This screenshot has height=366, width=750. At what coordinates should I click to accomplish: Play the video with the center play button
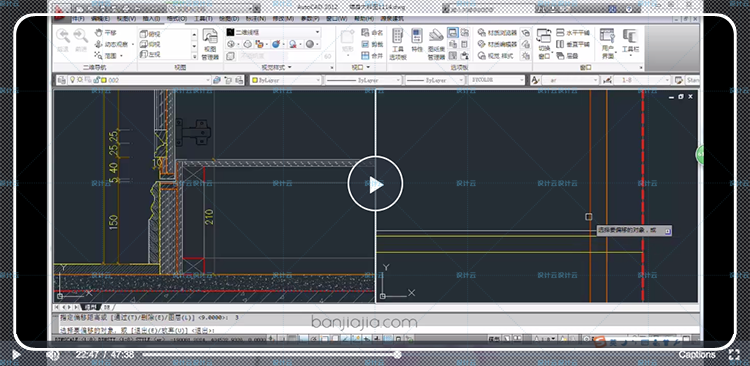pyautogui.click(x=375, y=184)
